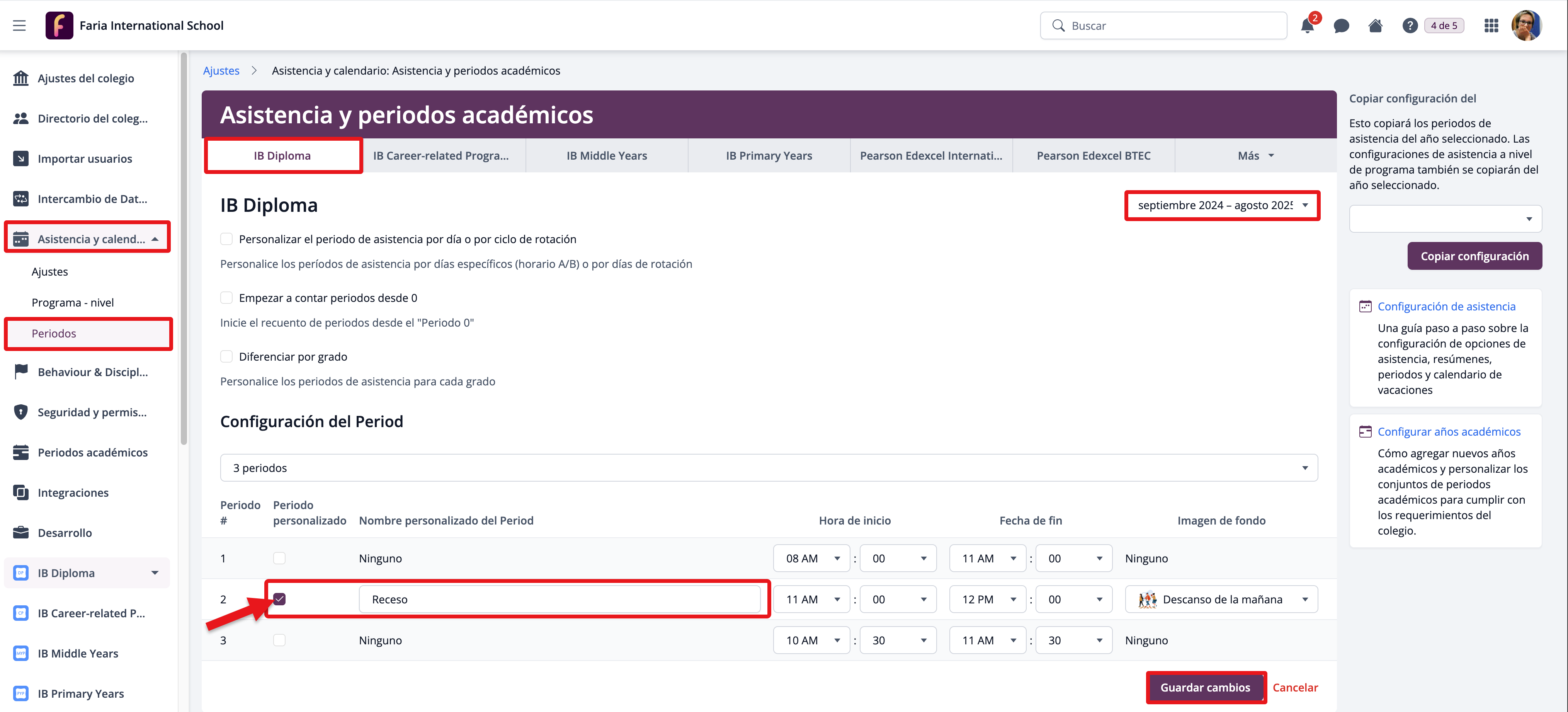Open Descanso de la mañana background dropdown
The image size is (1568, 712).
[x=1221, y=599]
